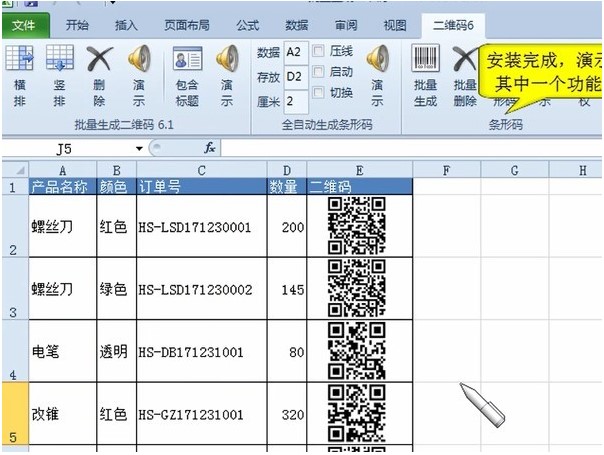Viewport: 604px width, 455px height.
Task: Switch to the 插入 tab
Action: coord(126,25)
